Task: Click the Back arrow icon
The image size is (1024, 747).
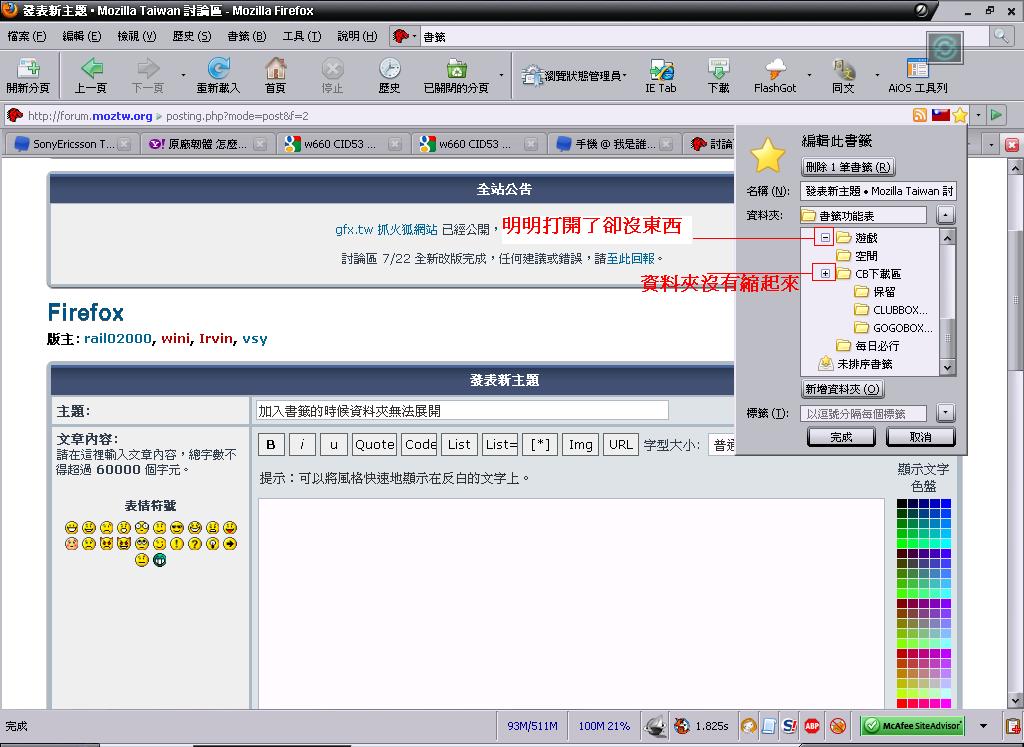Action: [91, 69]
